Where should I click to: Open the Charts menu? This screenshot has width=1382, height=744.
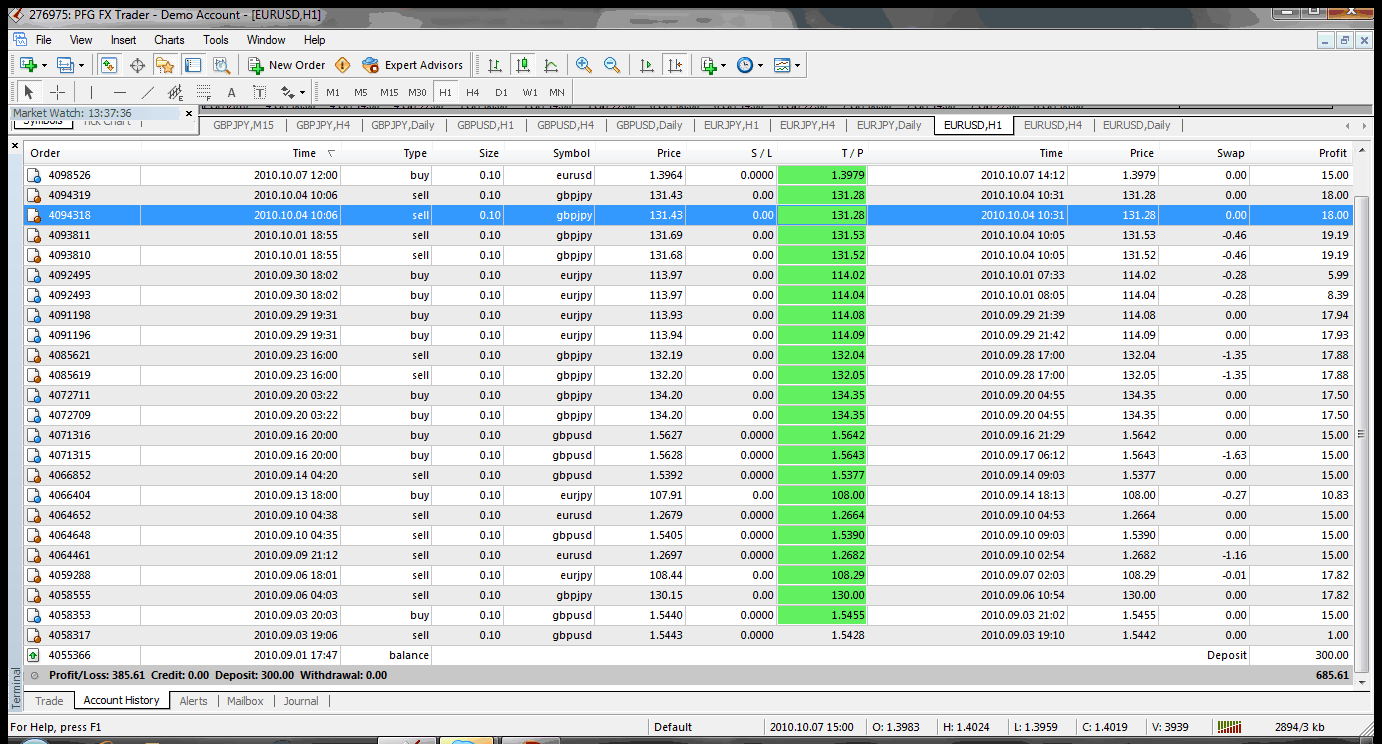169,40
